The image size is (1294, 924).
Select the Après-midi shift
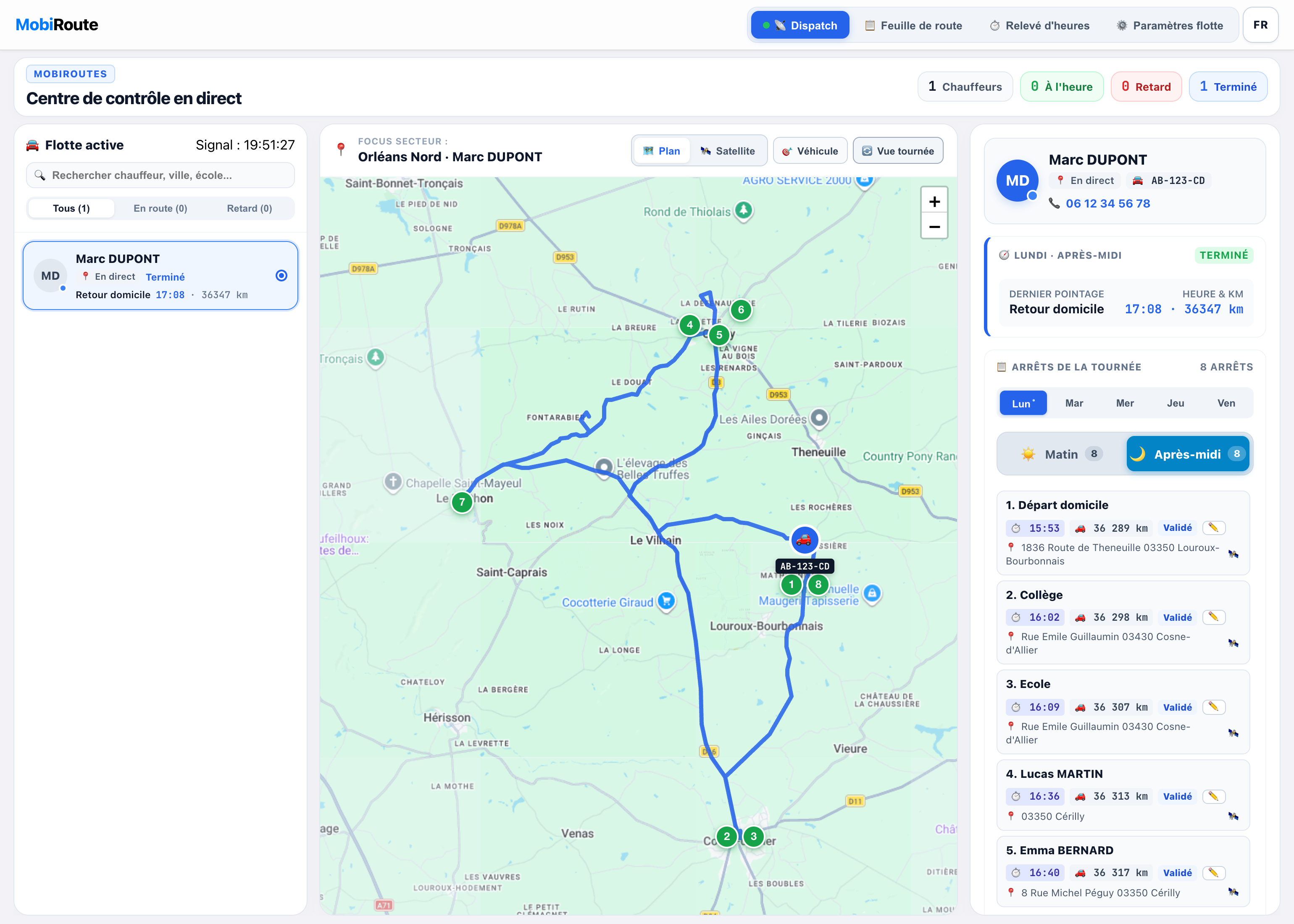click(1188, 454)
